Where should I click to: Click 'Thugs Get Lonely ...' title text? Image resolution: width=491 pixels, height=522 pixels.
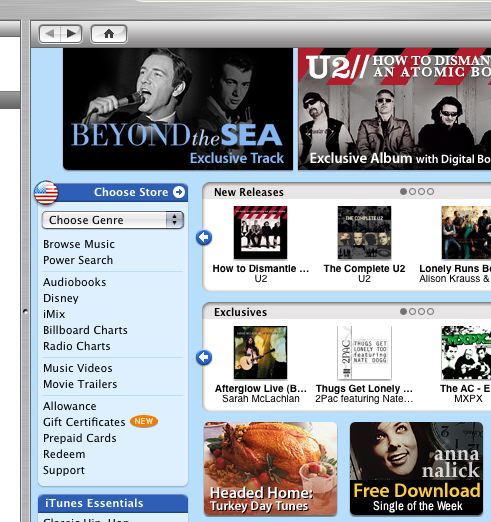point(364,388)
